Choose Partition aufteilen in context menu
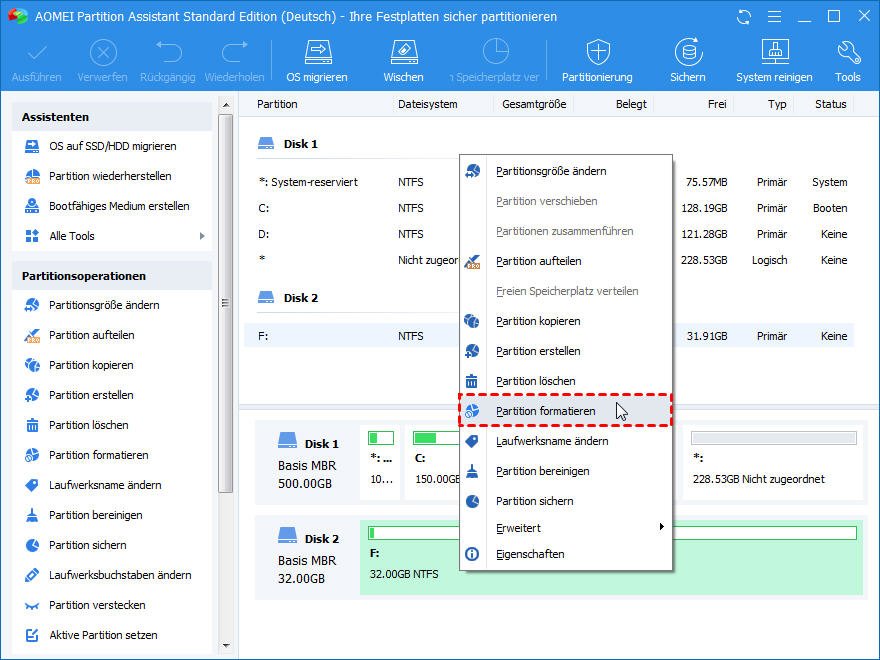880x660 pixels. [566, 261]
